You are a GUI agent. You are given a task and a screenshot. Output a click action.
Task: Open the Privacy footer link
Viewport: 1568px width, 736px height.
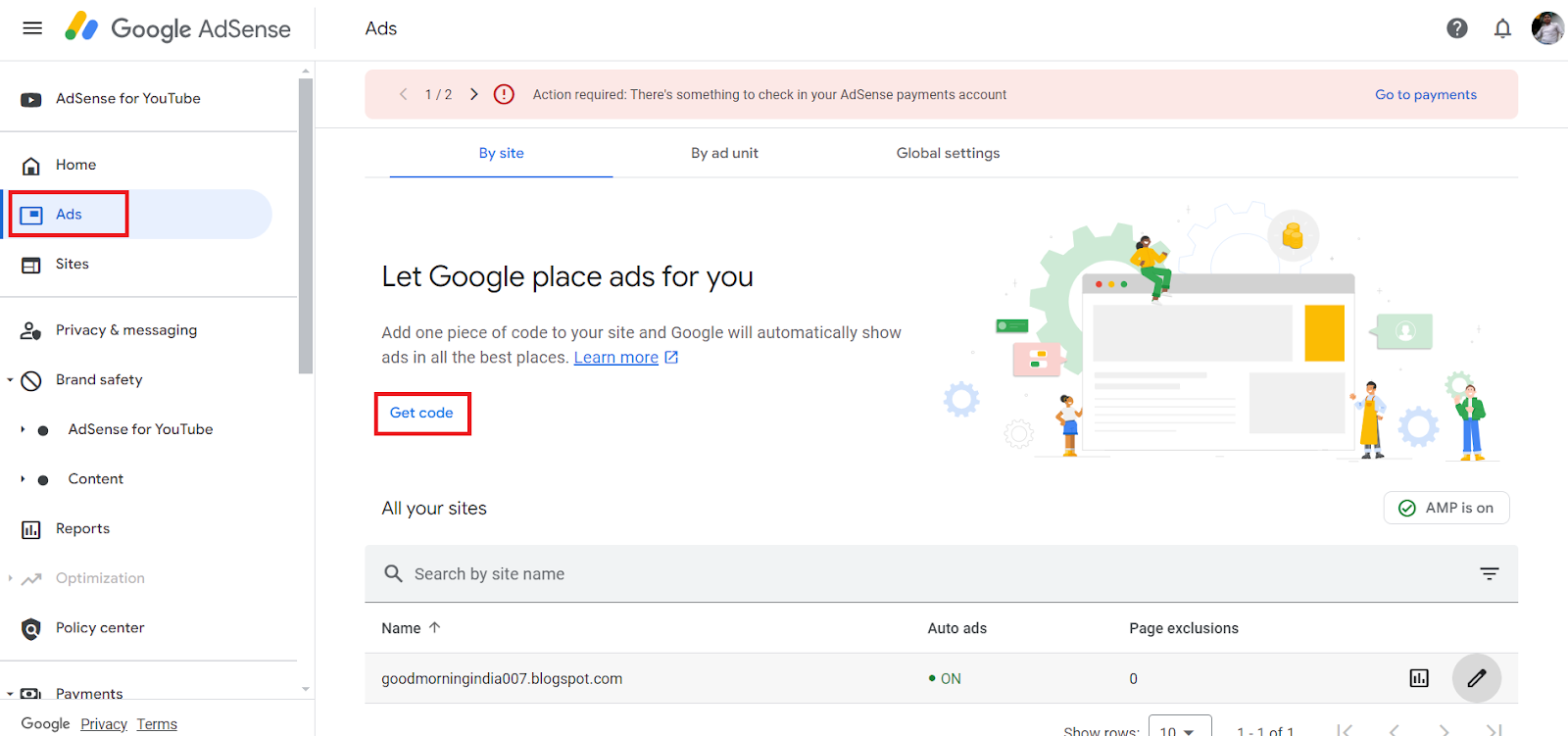(x=104, y=724)
